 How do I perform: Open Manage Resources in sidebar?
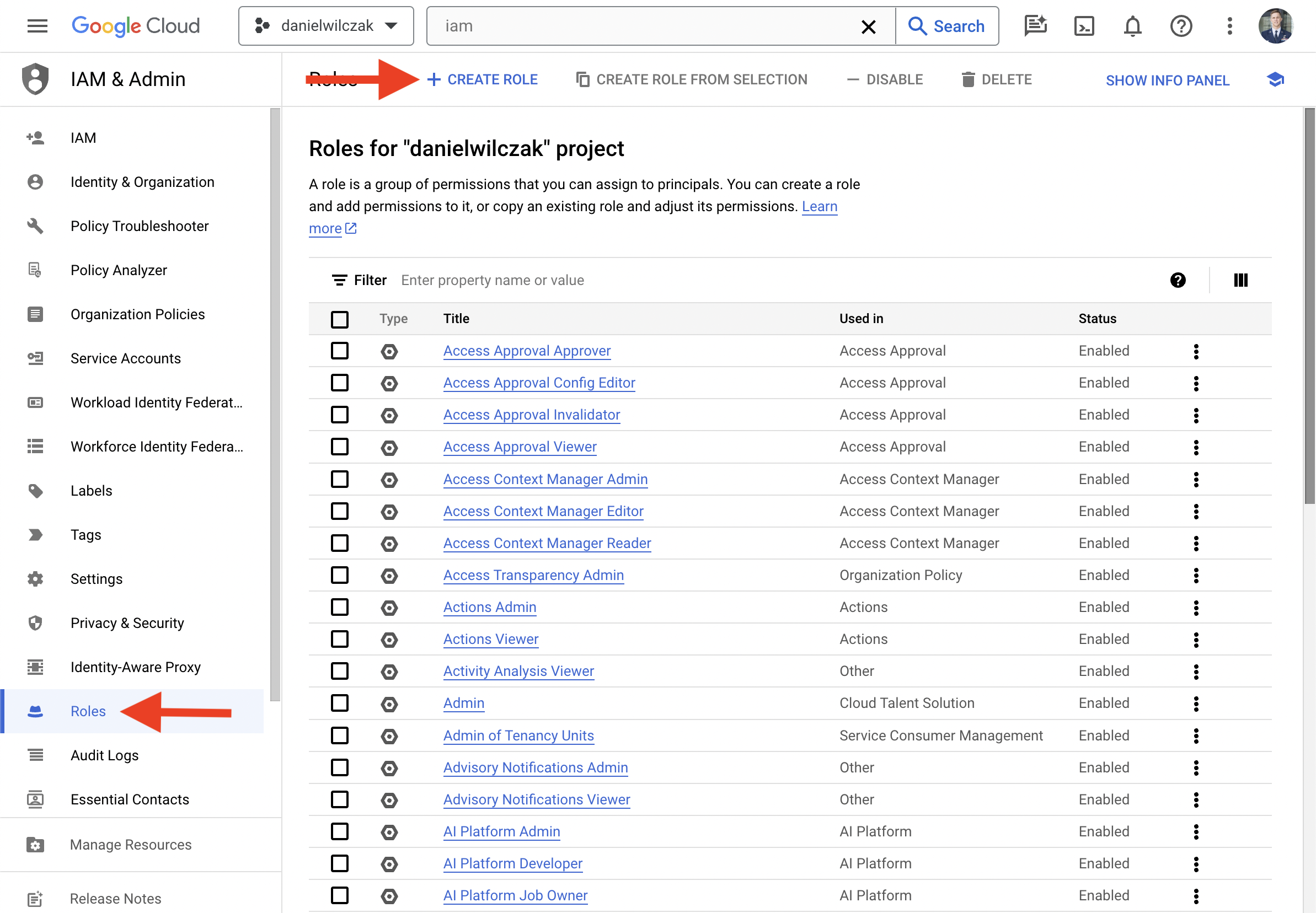tap(132, 844)
